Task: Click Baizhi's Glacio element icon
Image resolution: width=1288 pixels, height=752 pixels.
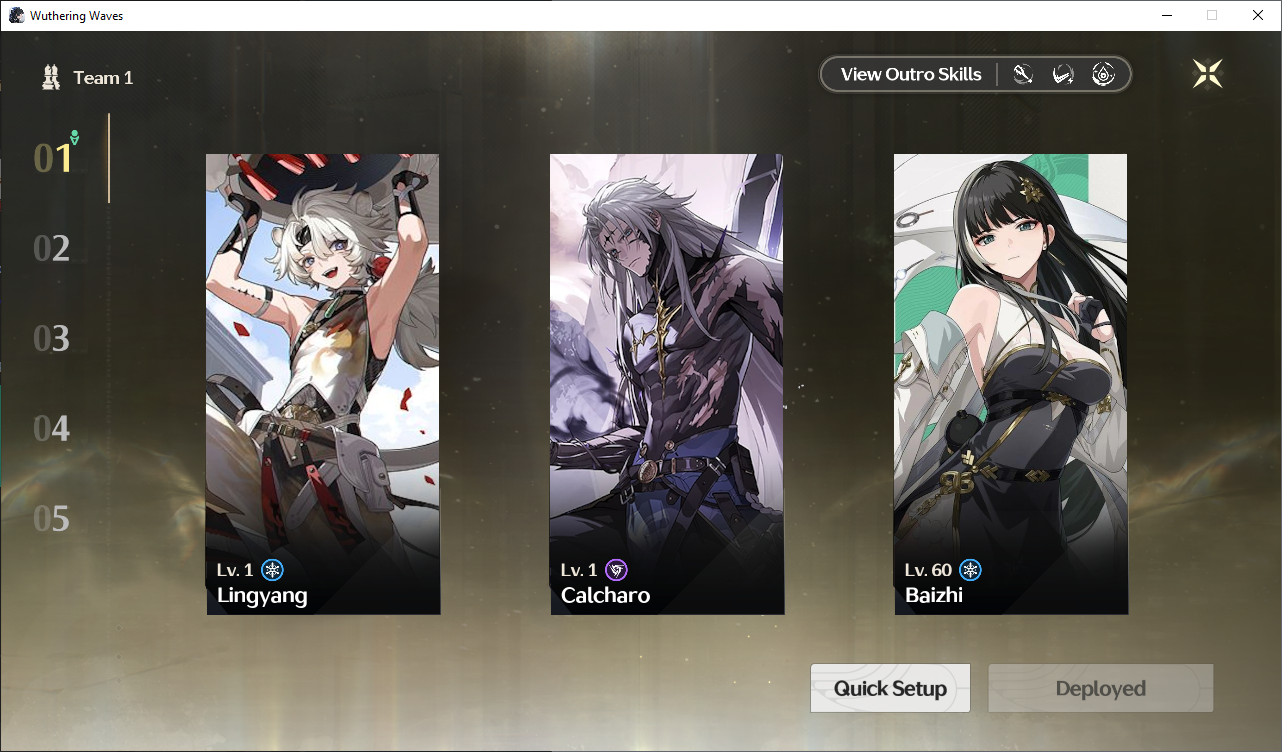Action: coord(970,570)
